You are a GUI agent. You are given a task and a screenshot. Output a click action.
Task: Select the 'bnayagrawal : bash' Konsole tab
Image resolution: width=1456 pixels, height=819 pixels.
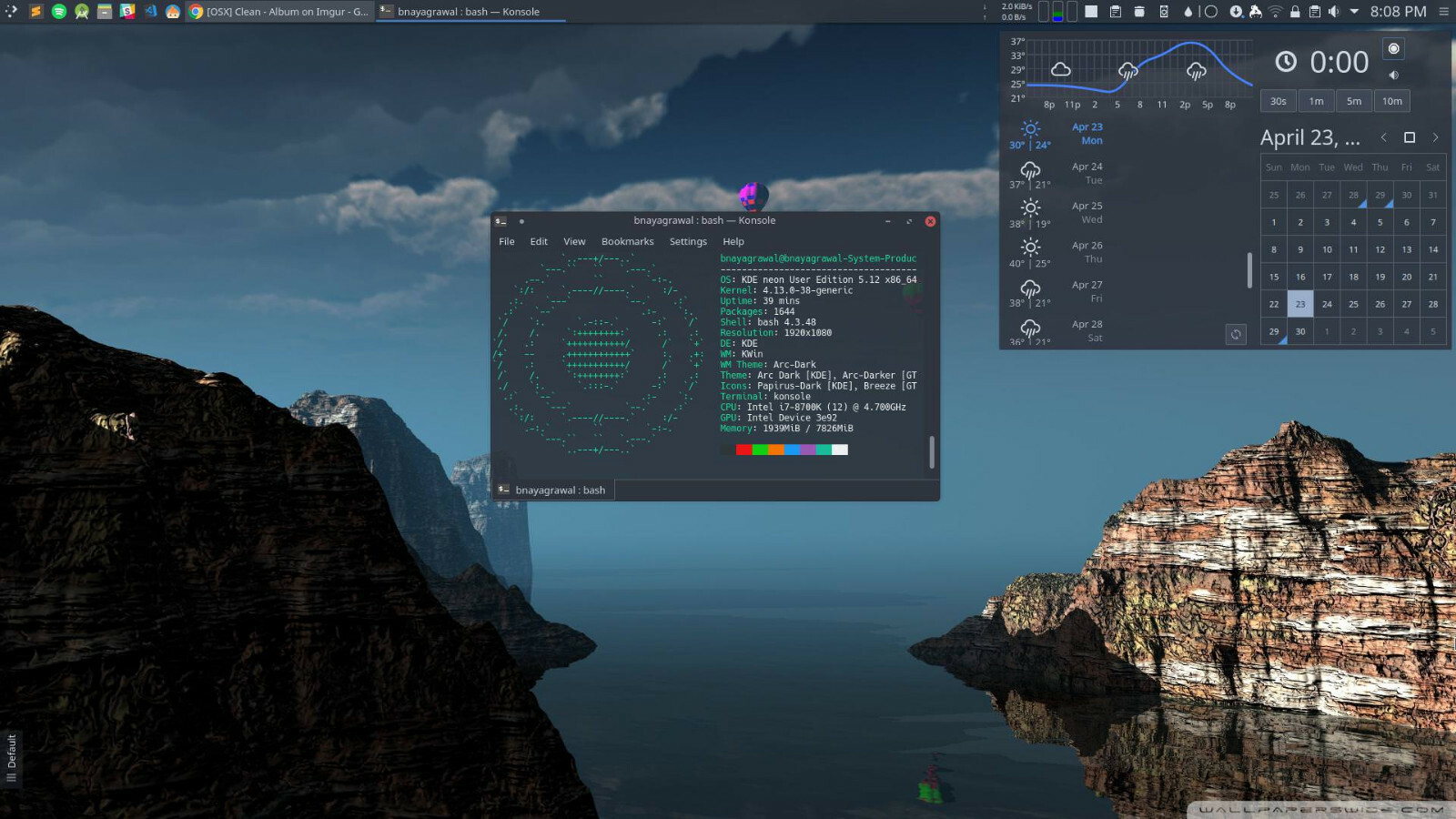553,490
